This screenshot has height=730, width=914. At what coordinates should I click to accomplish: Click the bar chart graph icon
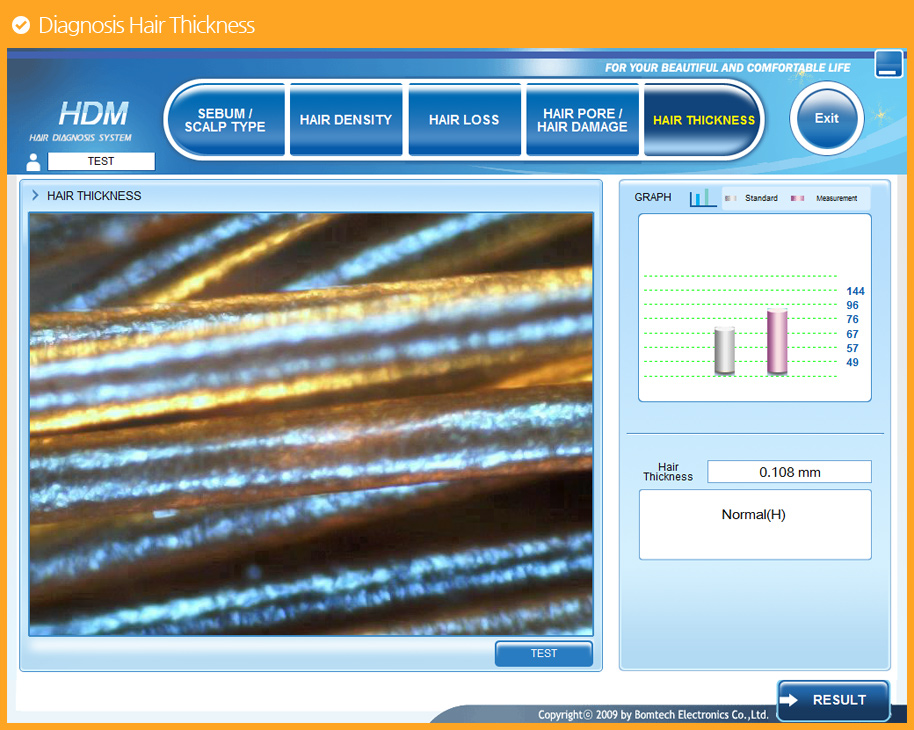(x=702, y=198)
